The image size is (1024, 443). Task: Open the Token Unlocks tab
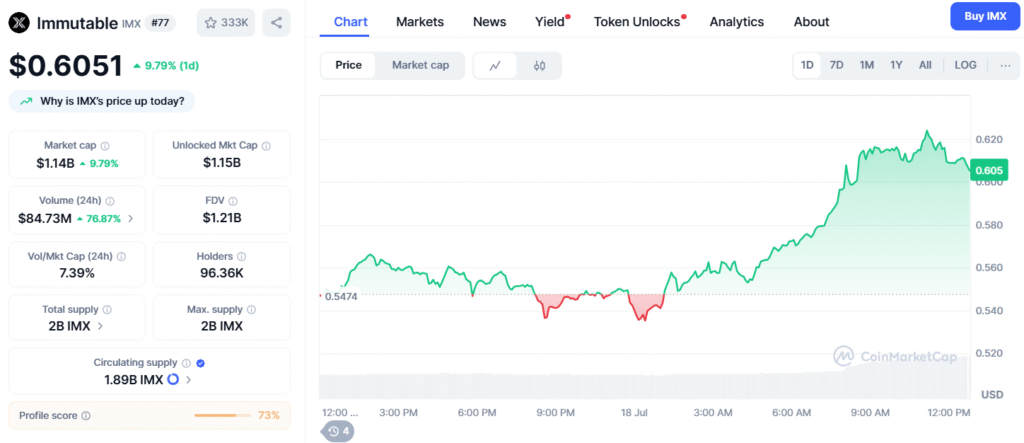click(x=639, y=22)
